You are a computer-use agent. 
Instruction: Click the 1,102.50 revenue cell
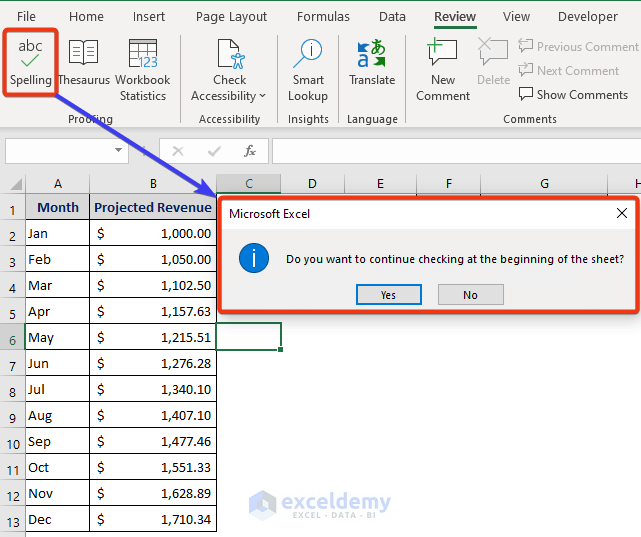pos(153,285)
